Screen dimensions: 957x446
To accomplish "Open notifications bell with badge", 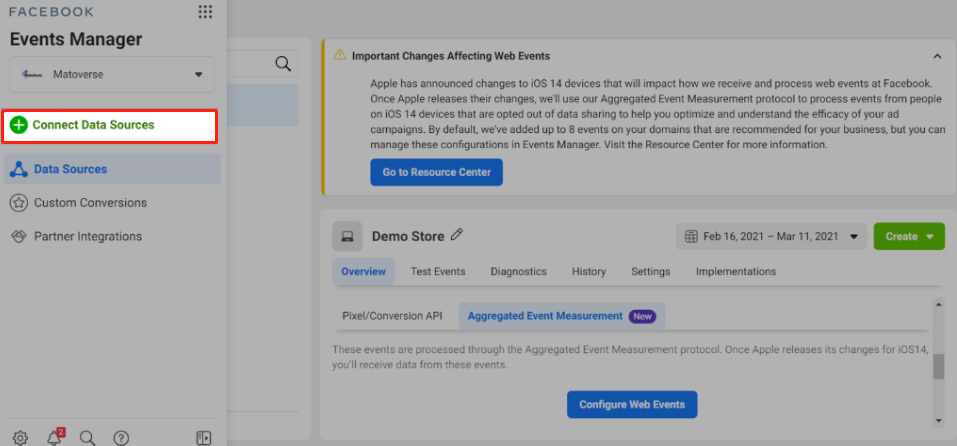I will pos(55,437).
